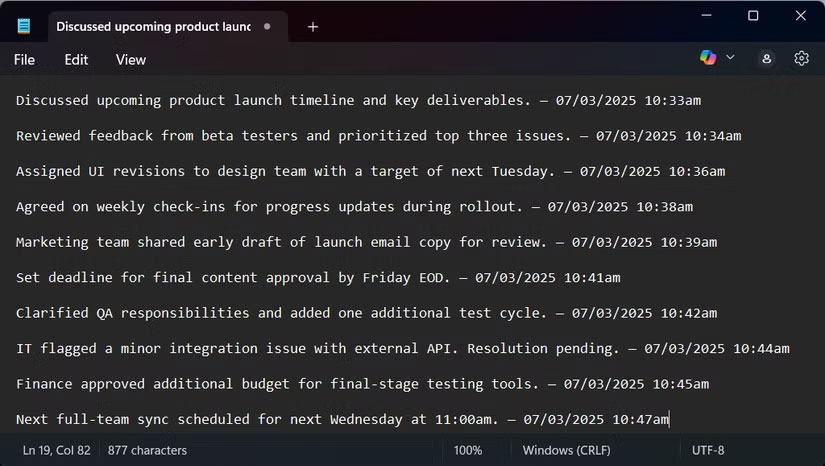Viewport: 825px width, 466px height.
Task: Select the "Discussed upcoming product launch" tab
Action: tap(152, 27)
